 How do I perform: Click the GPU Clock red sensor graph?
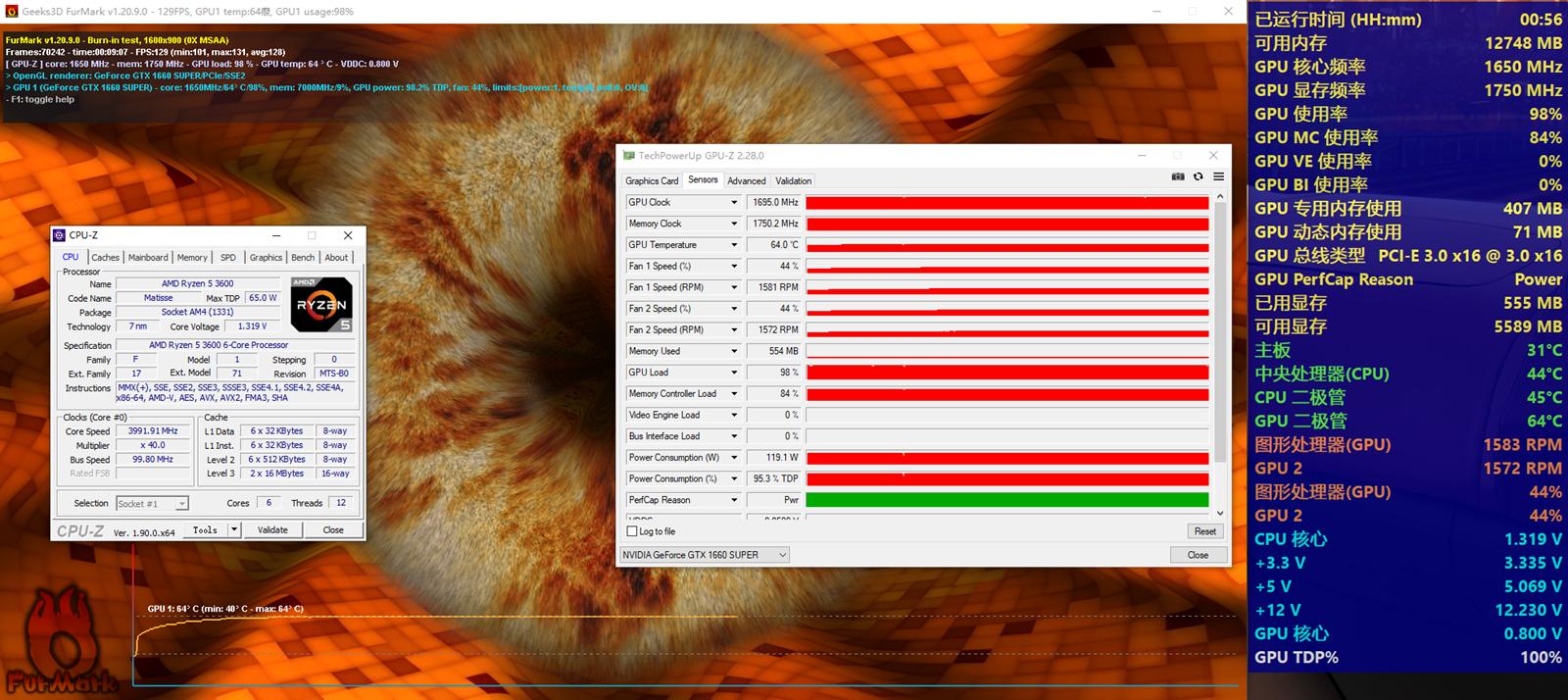click(1007, 202)
